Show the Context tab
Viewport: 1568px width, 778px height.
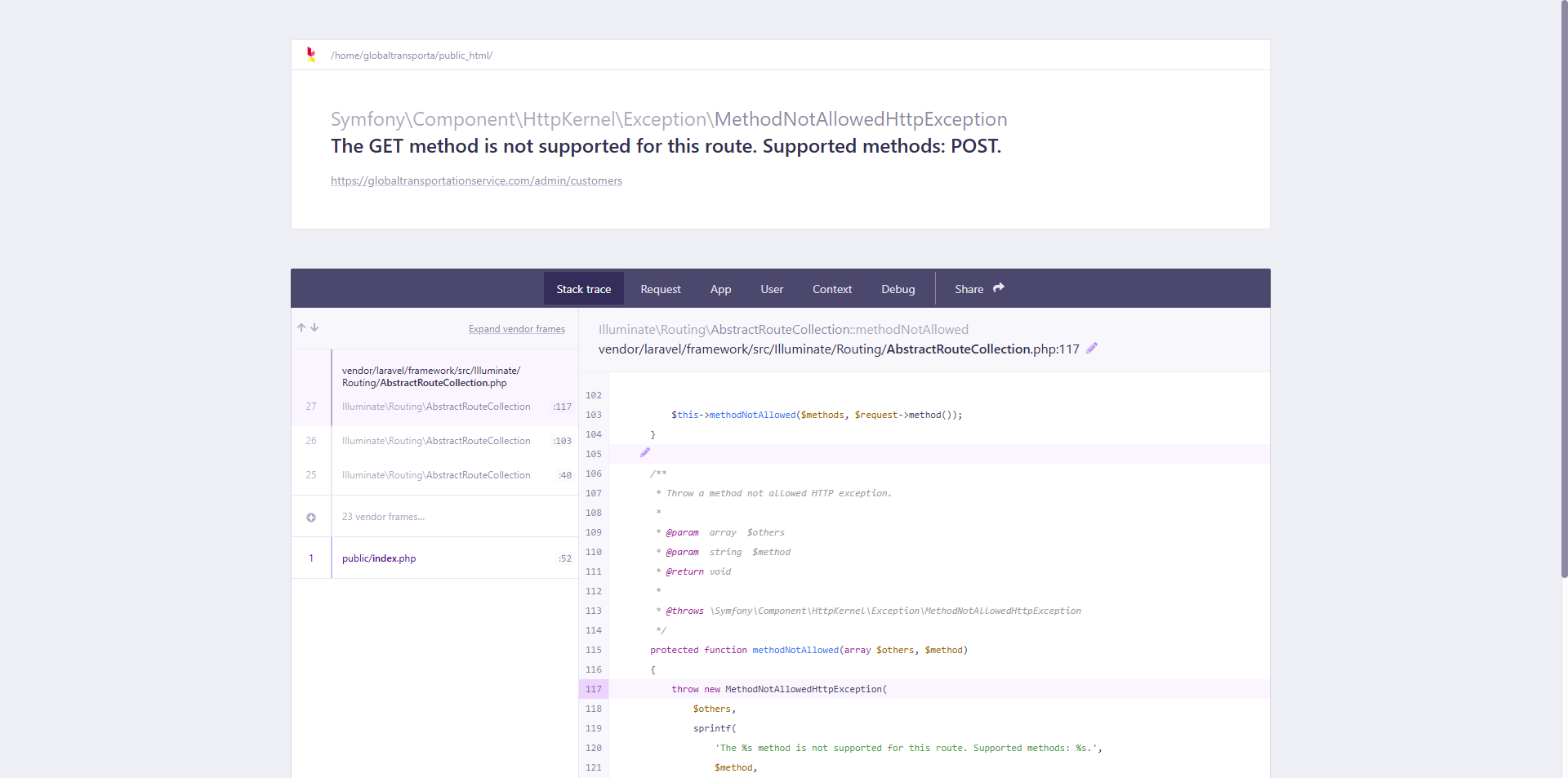pyautogui.click(x=831, y=289)
